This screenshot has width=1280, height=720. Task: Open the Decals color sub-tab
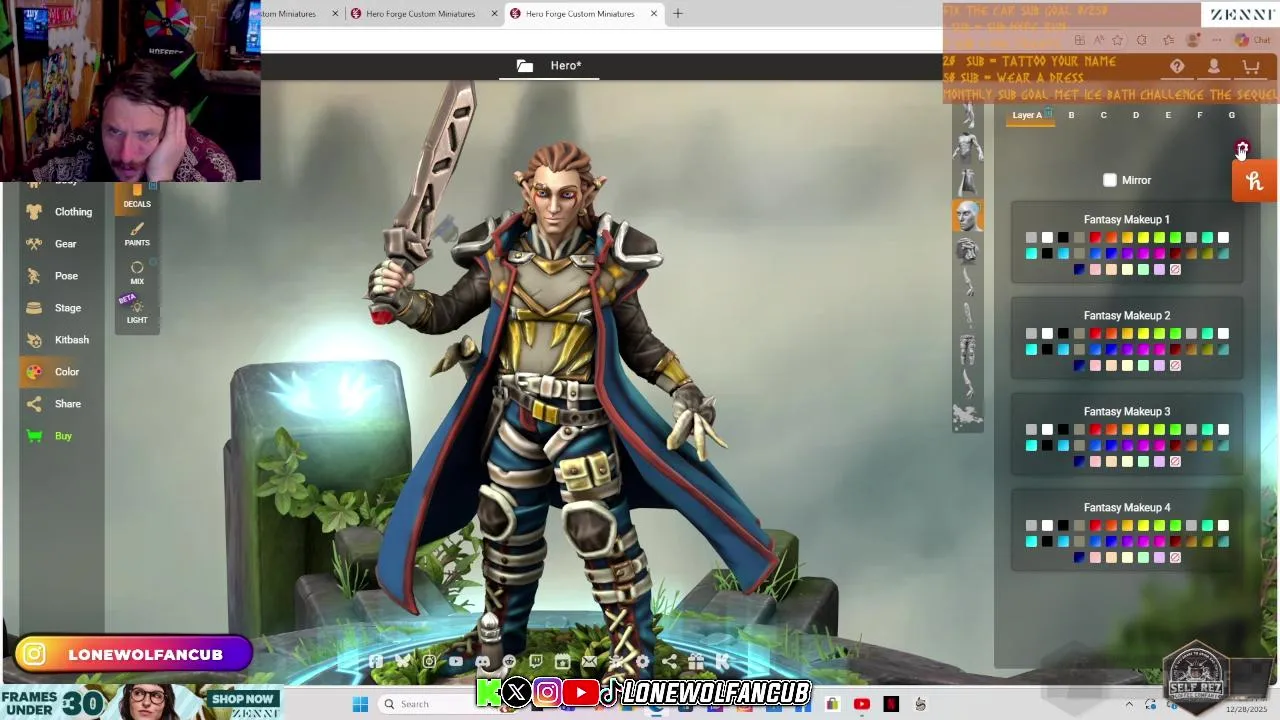(x=137, y=196)
